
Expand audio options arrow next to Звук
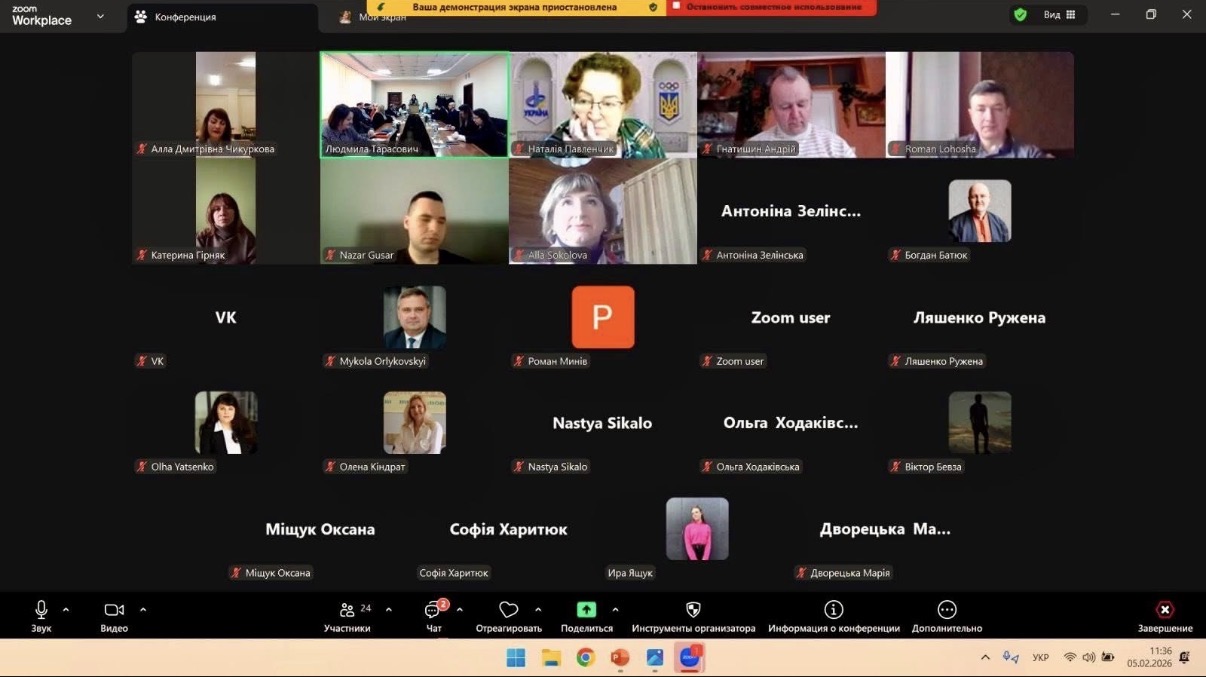(x=66, y=610)
